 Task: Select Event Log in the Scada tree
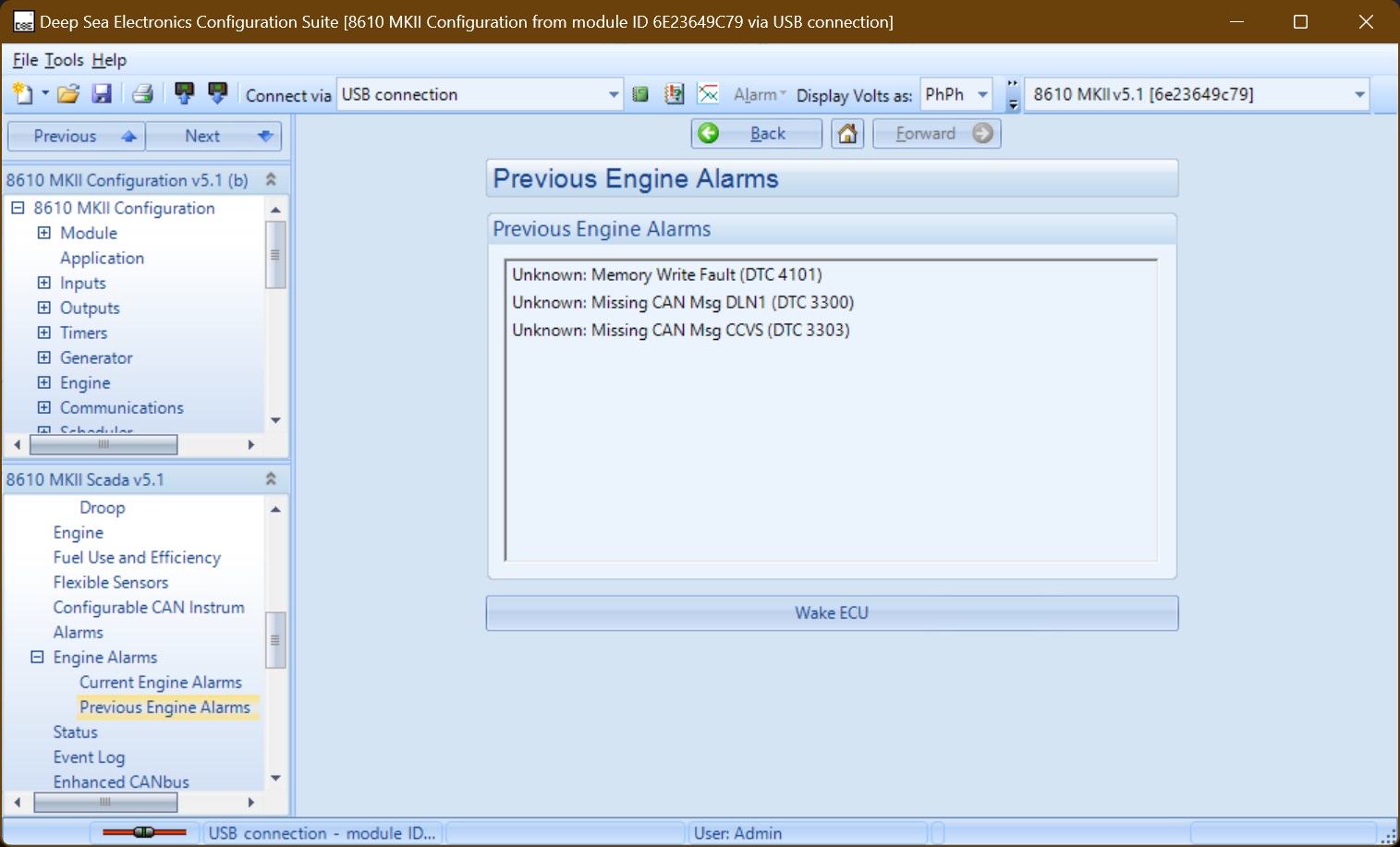point(89,756)
